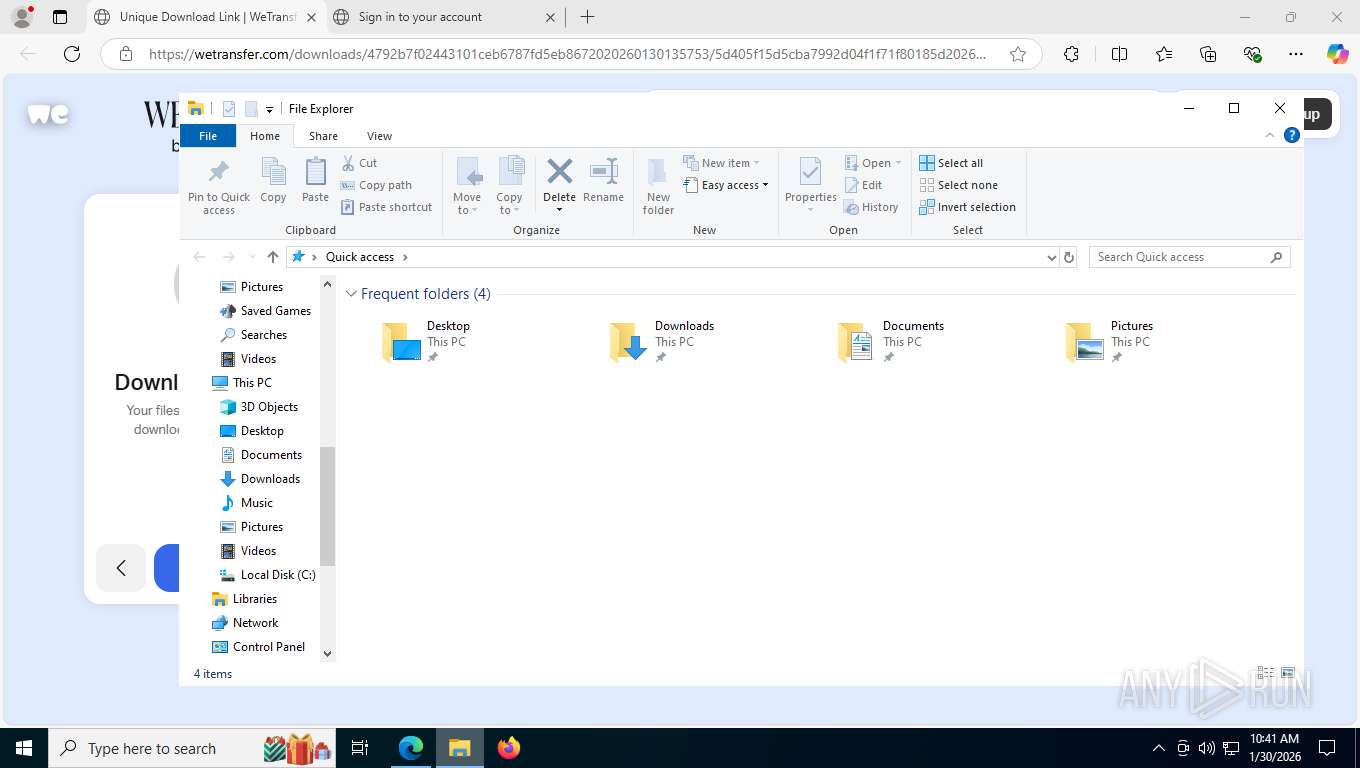Click Select all in ribbon
This screenshot has width=1360, height=768.
click(951, 163)
